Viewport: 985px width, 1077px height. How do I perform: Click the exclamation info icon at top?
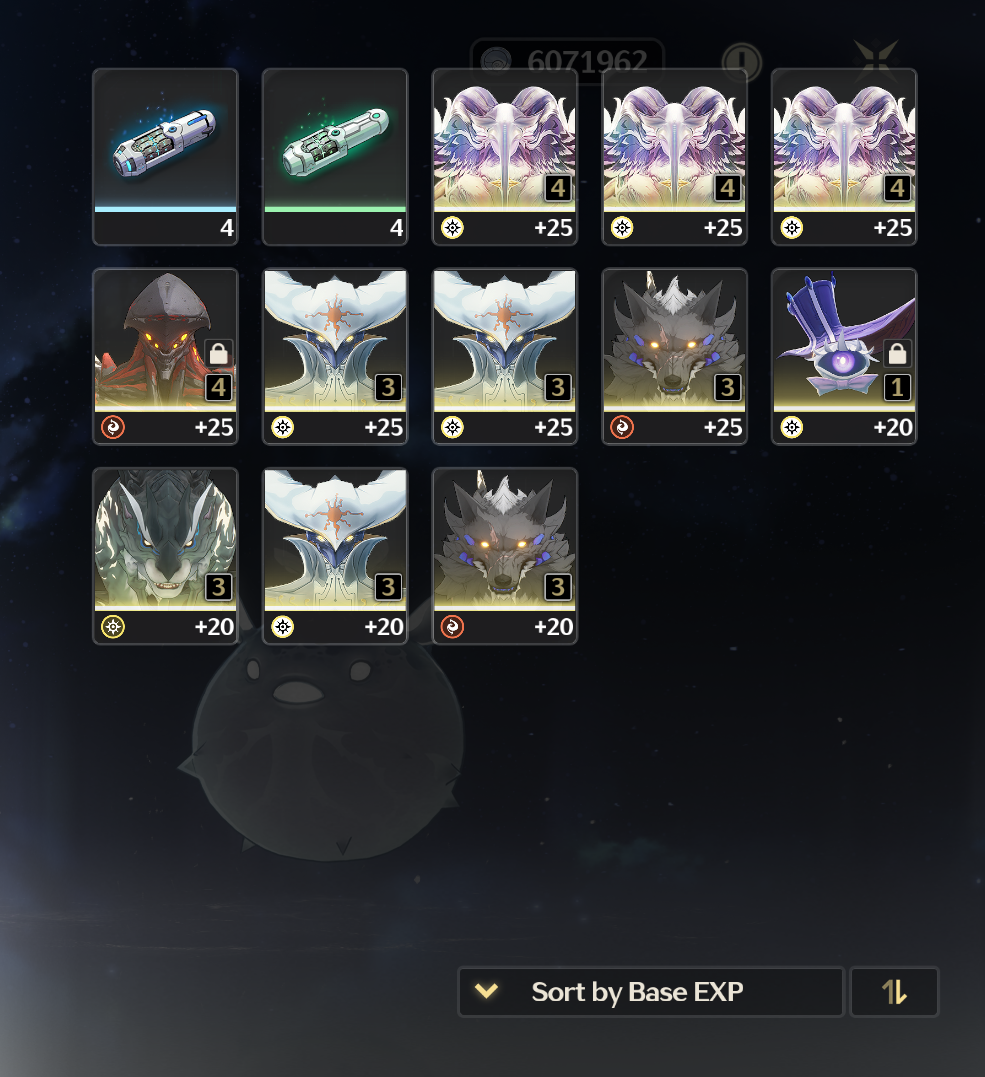pos(742,62)
